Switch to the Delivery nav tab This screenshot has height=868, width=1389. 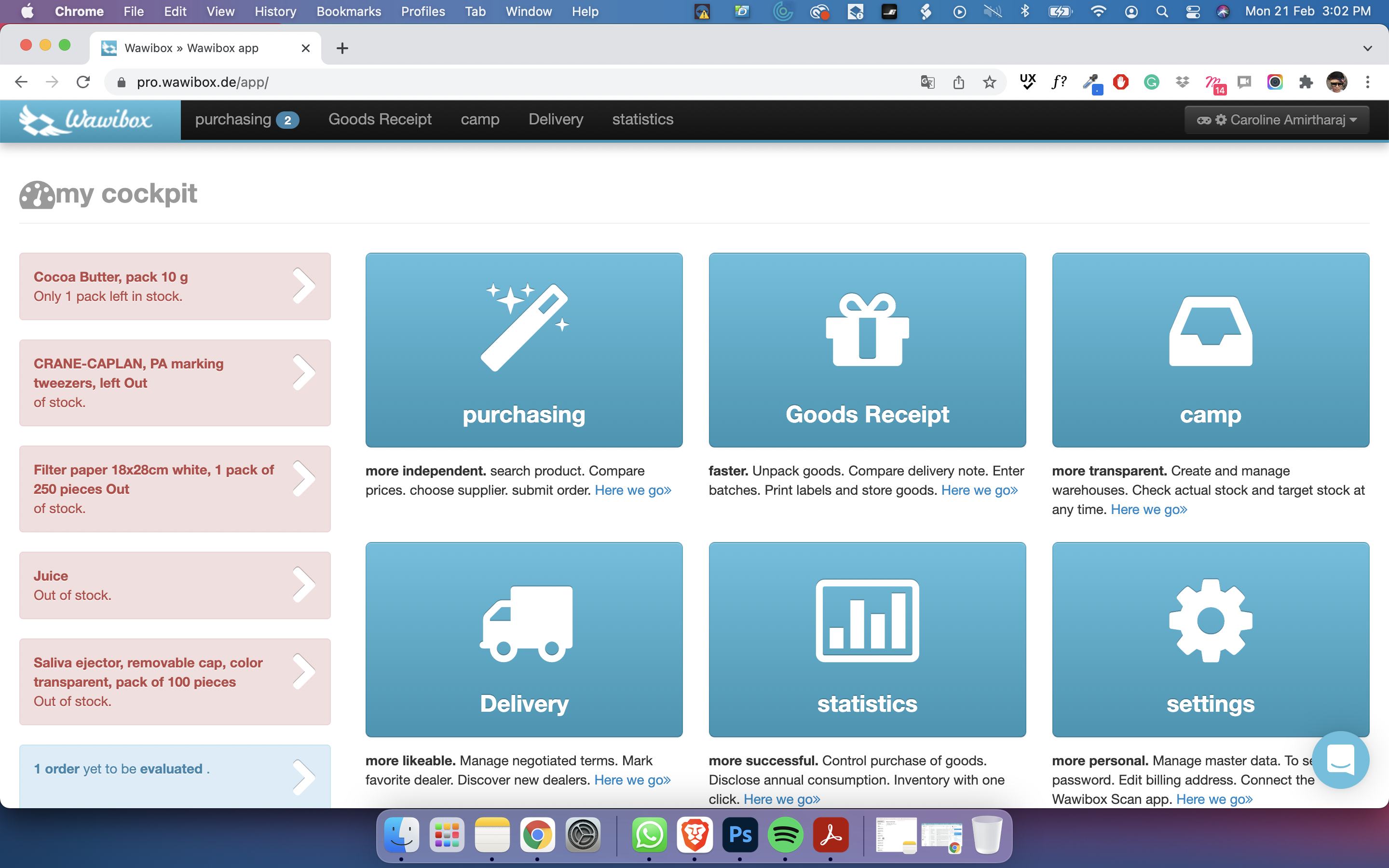click(x=556, y=120)
